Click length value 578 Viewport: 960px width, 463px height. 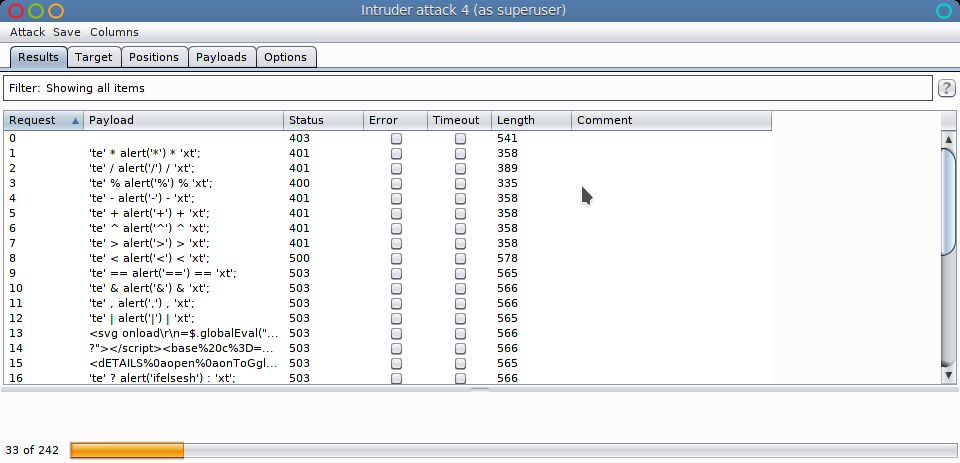tap(507, 258)
